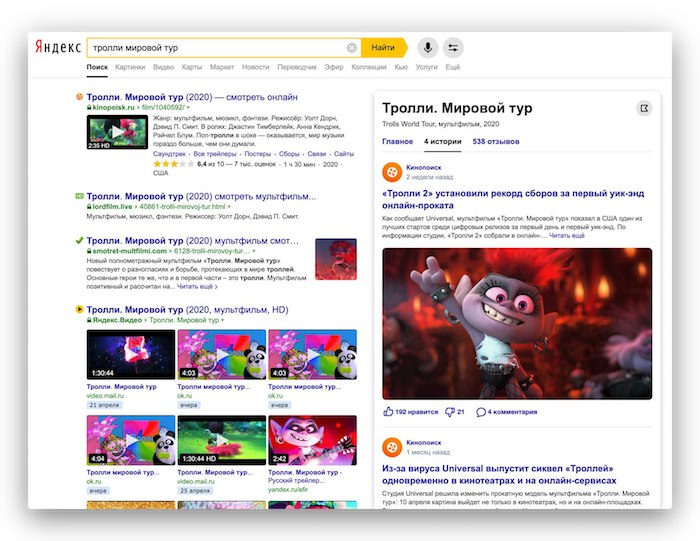Viewport: 700px width, 541px height.
Task: Open the Карты tab
Action: click(x=192, y=67)
